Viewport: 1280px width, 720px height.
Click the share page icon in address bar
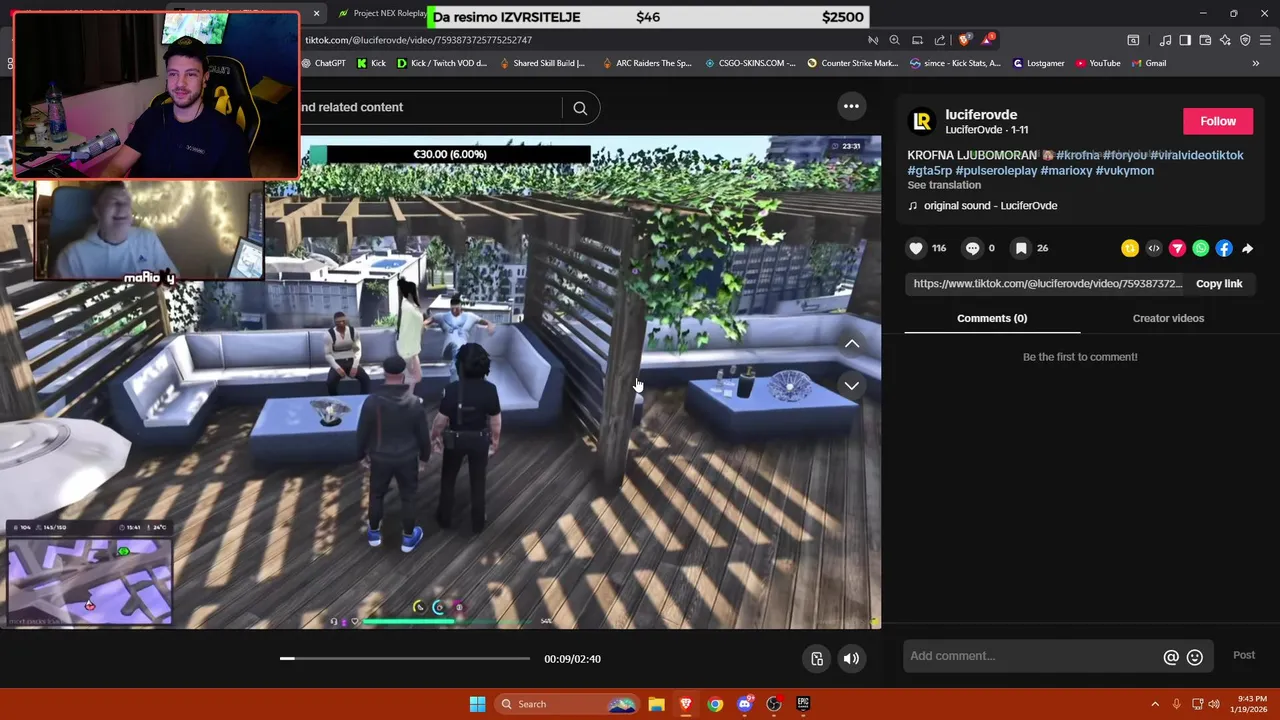(x=939, y=40)
